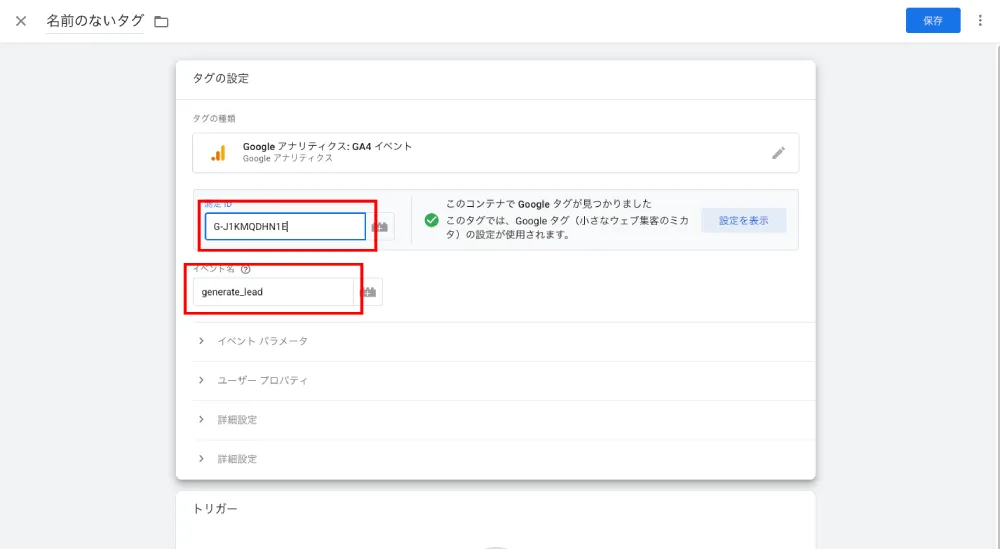The image size is (1000, 549).
Task: Click the このコンテナで Google タグが見つかりました message
Action: tap(548, 204)
